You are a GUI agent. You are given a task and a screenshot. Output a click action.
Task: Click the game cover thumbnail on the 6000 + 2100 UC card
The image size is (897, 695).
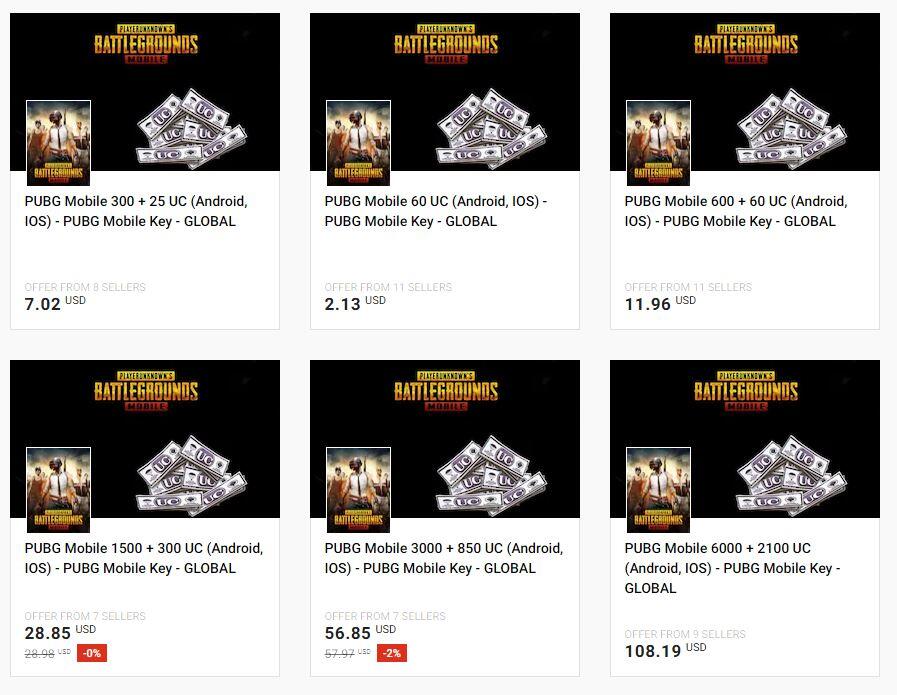coord(658,490)
